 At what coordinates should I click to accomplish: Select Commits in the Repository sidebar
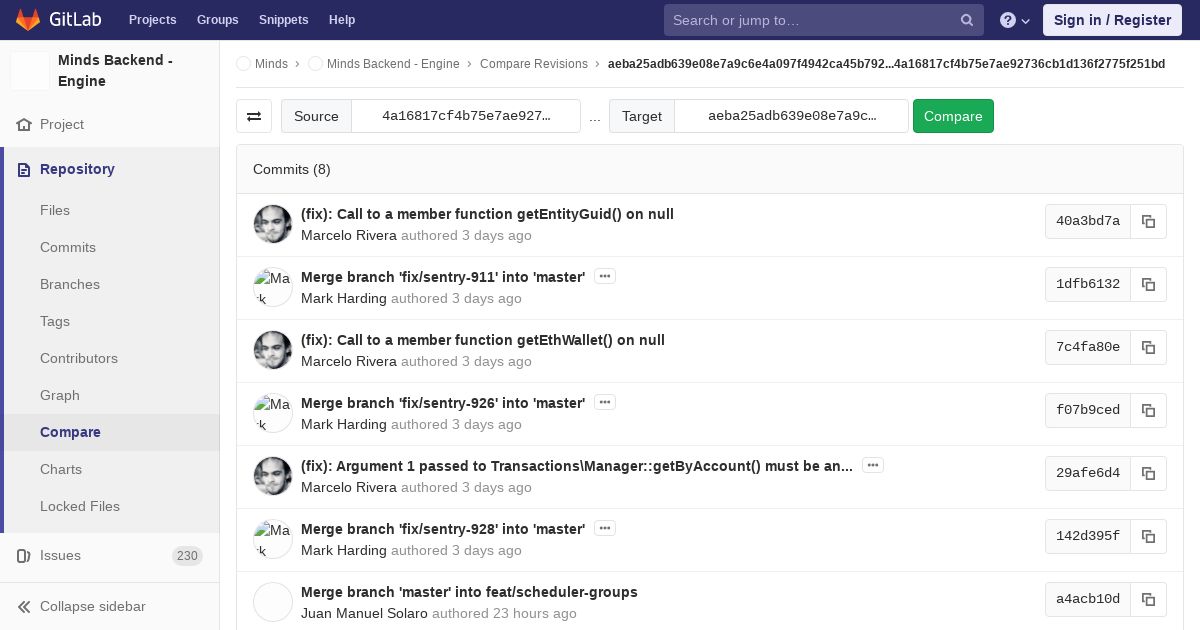[x=68, y=247]
